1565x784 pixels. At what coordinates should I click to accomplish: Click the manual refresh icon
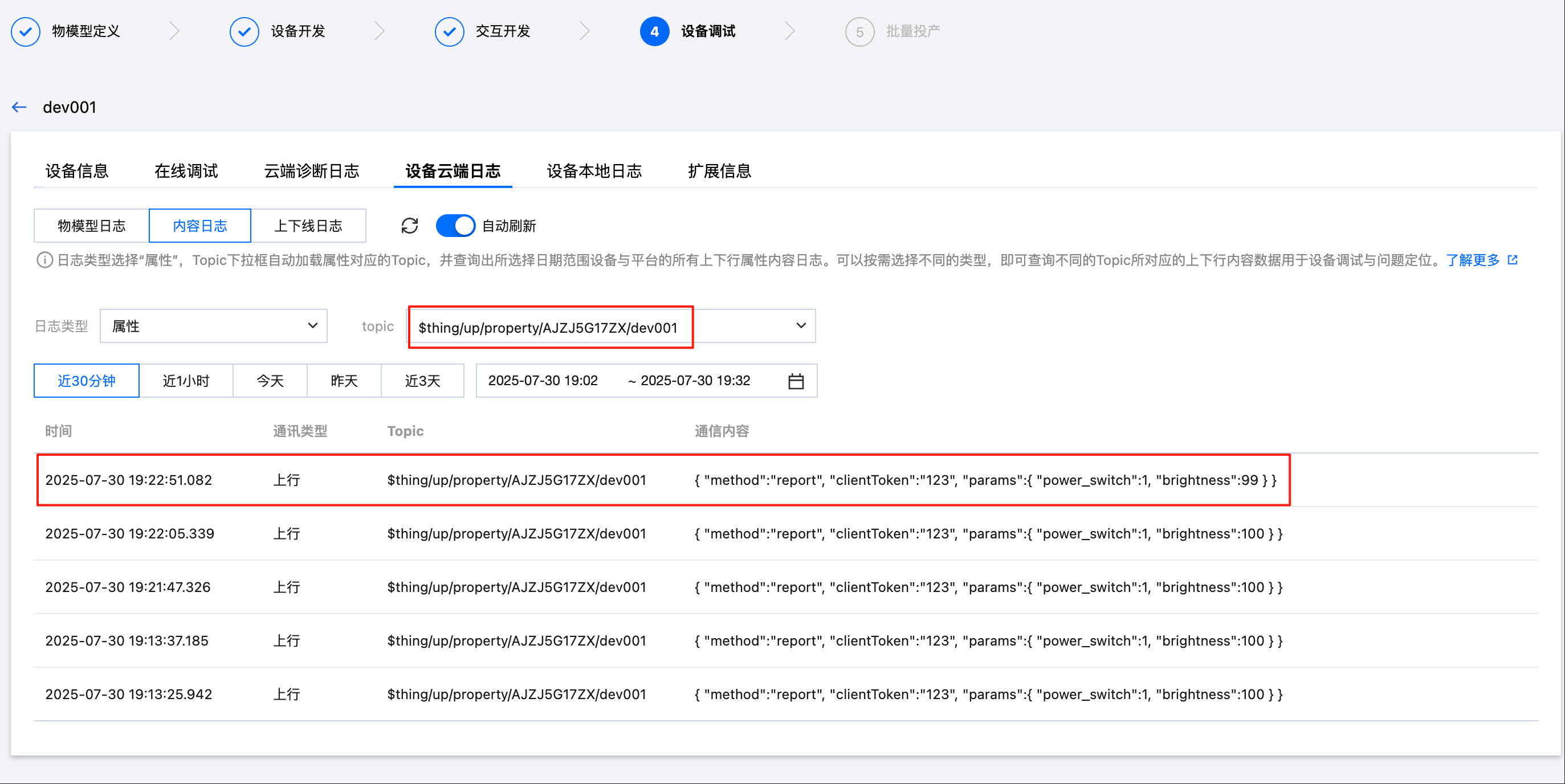[x=409, y=226]
